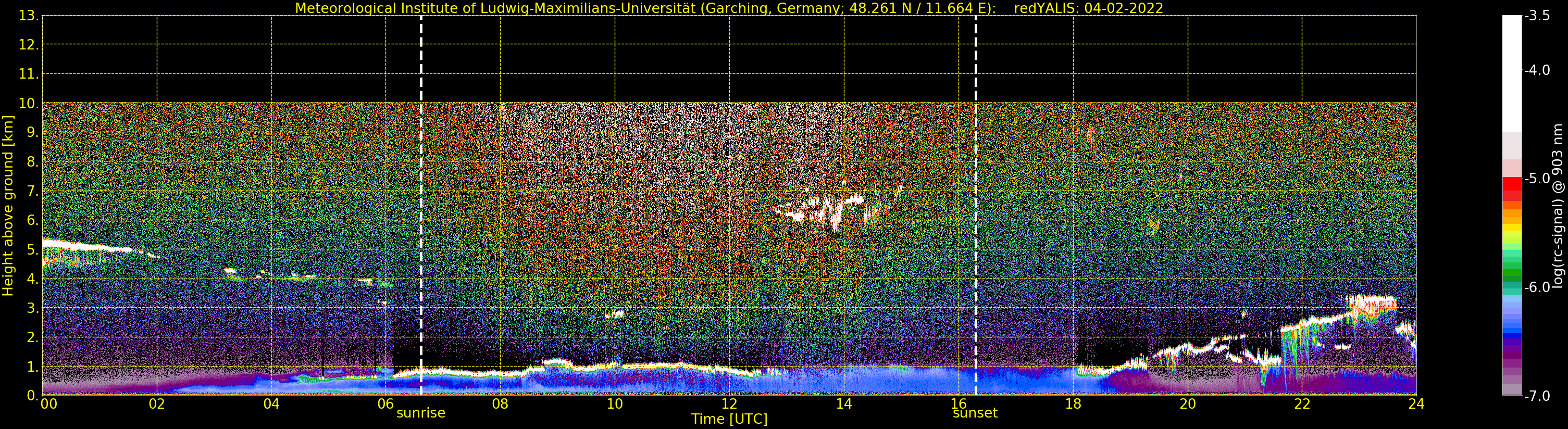1568x429 pixels.
Task: Click the '-3.5' colorbar tick value
Action: [x=1537, y=17]
